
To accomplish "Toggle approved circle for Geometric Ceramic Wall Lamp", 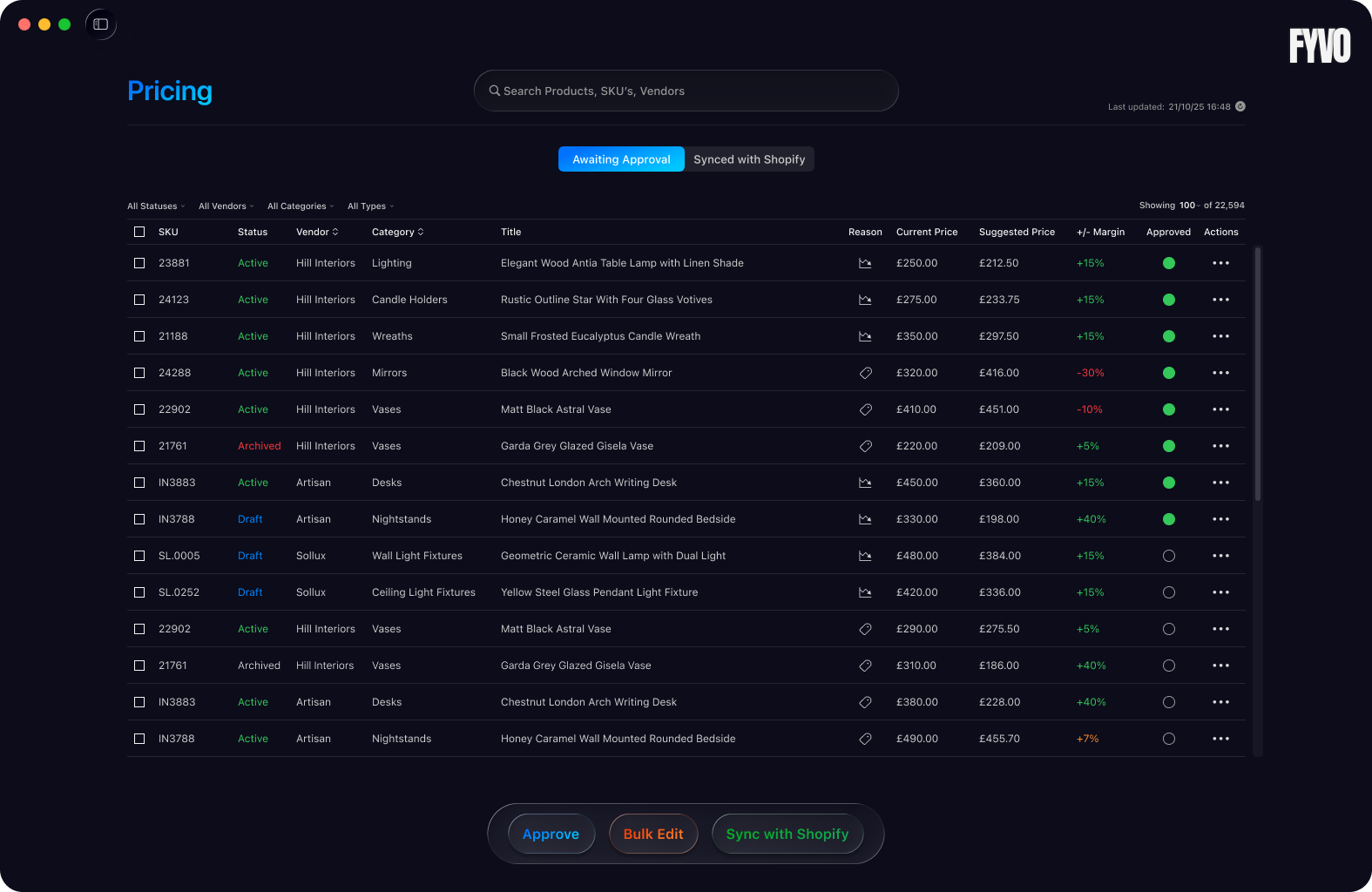I will (x=1169, y=556).
